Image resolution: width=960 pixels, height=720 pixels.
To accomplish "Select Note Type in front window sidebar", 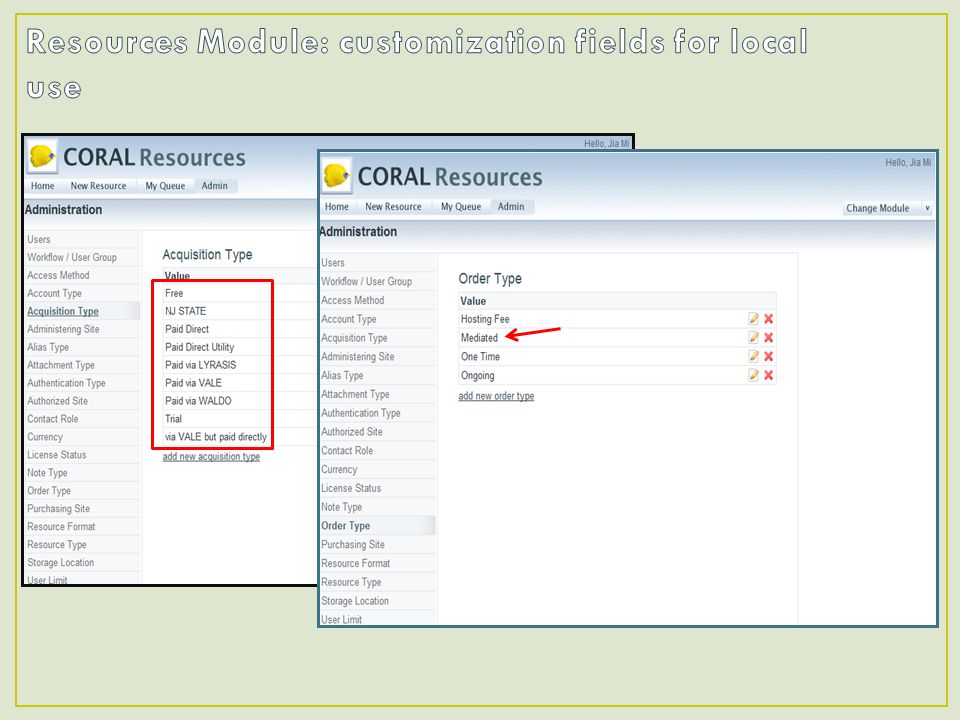I will (x=377, y=507).
